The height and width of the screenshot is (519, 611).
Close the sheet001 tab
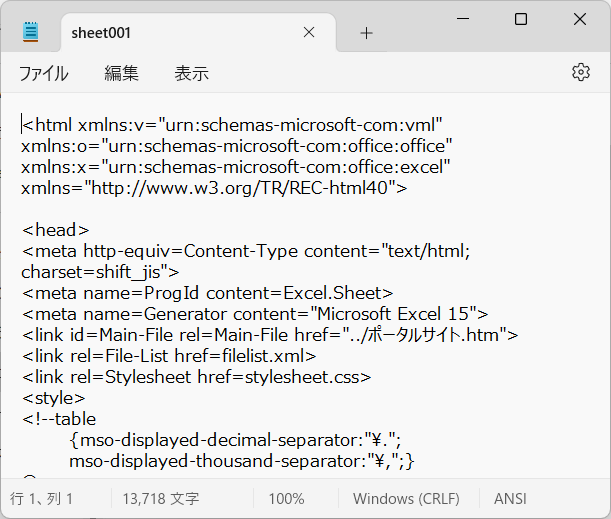tap(309, 33)
